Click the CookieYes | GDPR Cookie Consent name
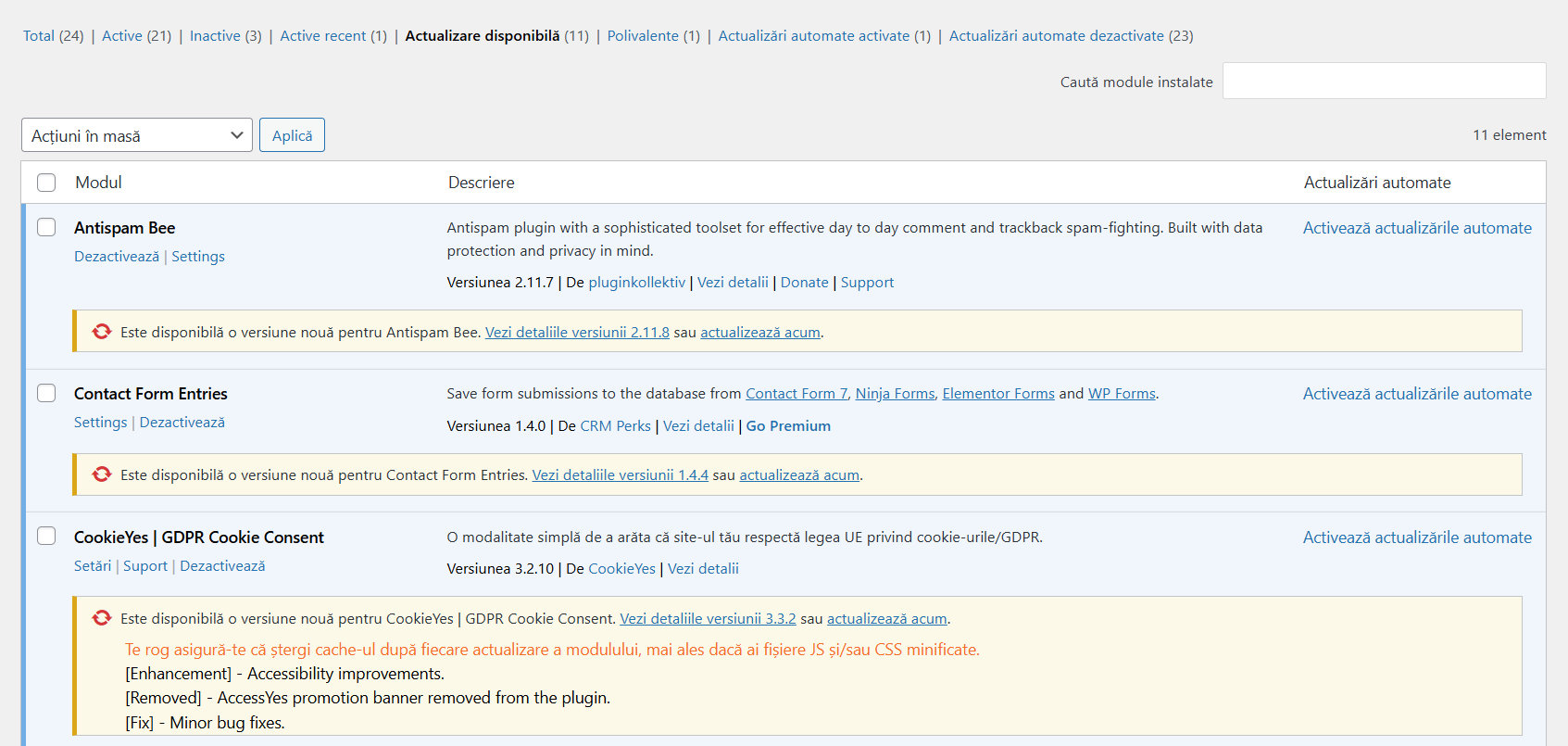 click(199, 537)
